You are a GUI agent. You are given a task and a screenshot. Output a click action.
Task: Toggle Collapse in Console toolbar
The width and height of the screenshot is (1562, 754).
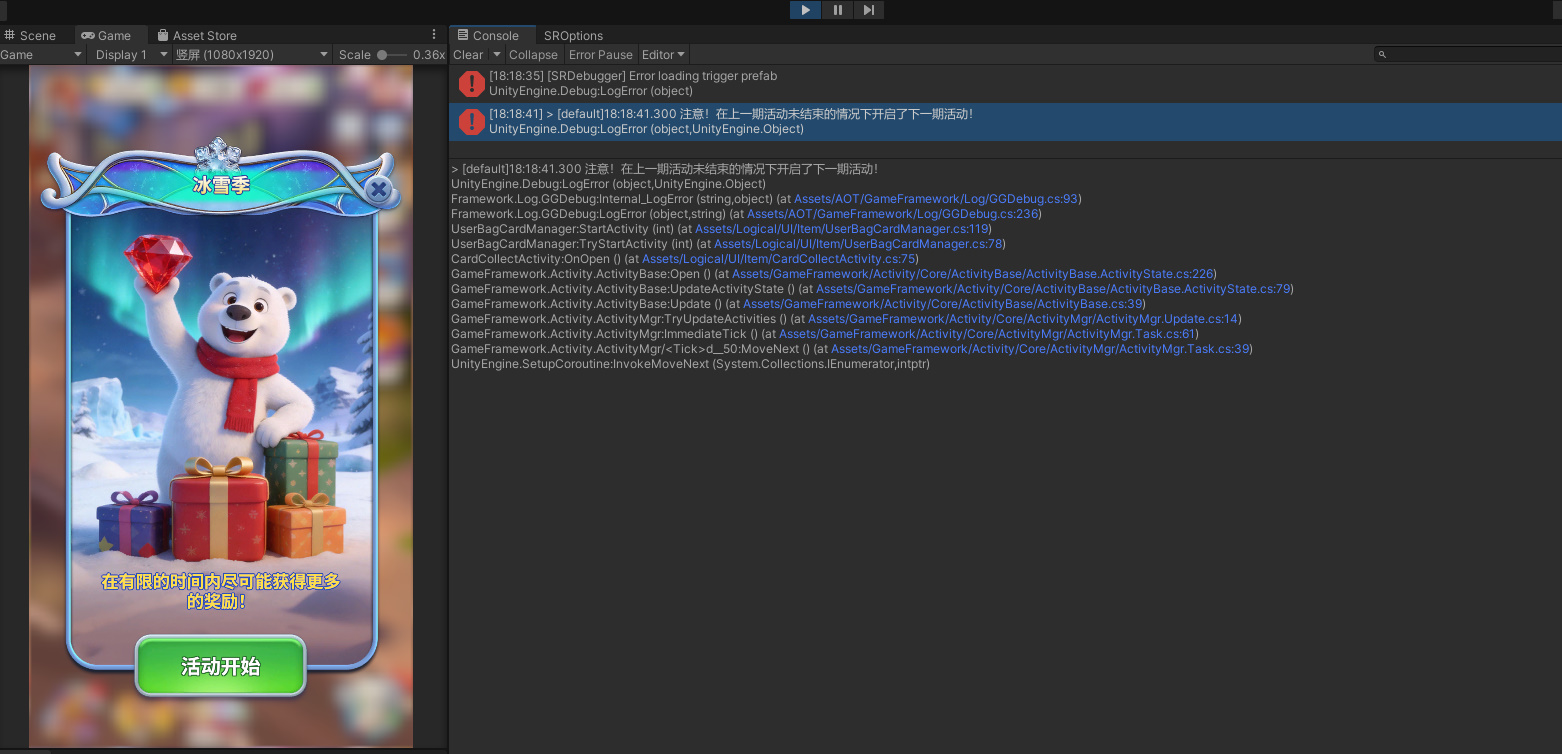point(533,55)
